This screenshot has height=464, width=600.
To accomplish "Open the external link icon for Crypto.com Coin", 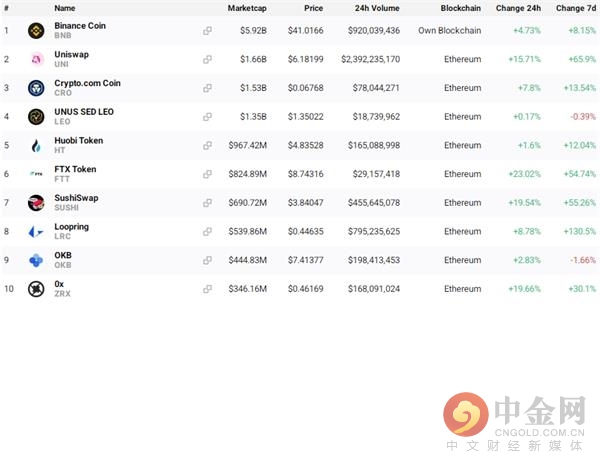I will click(207, 88).
